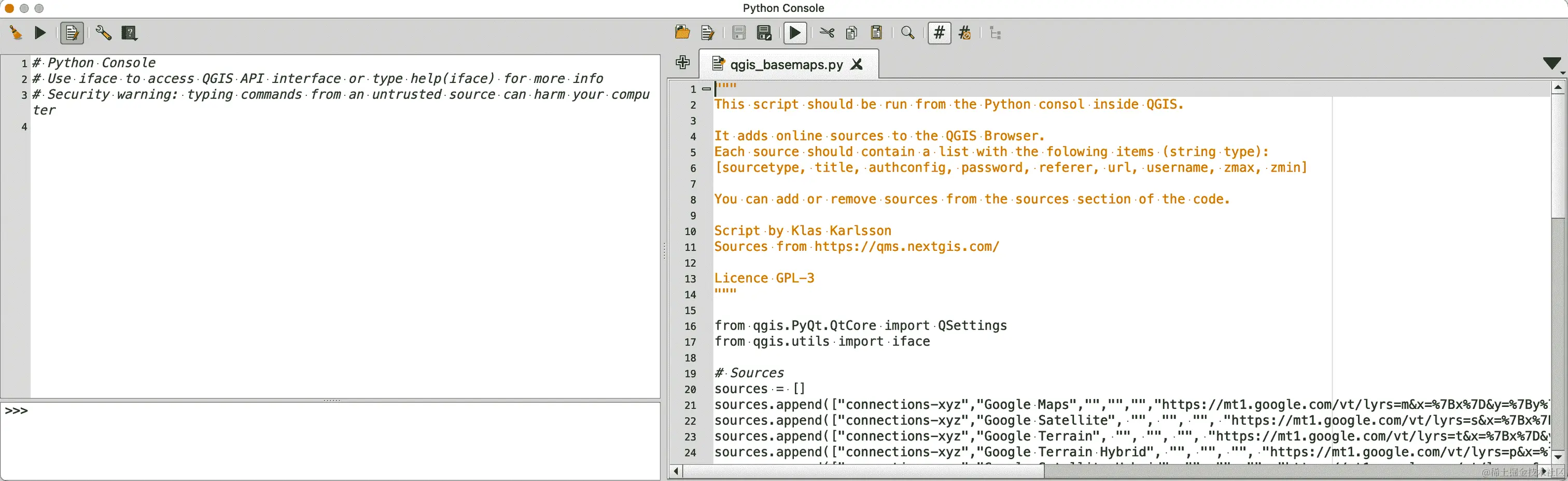
Task: Click the greyed-out Save script icon
Action: (x=739, y=33)
